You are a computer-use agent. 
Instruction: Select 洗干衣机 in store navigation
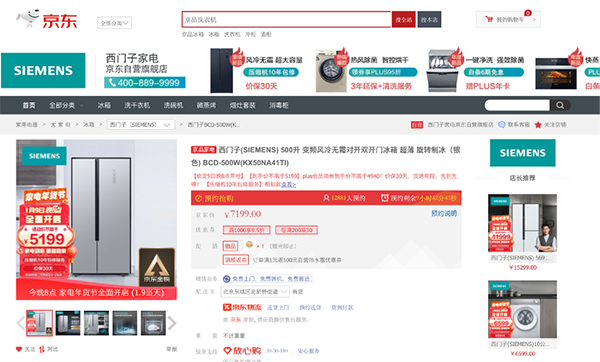137,105
